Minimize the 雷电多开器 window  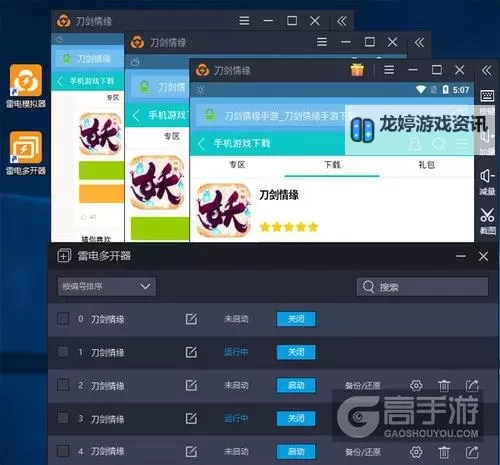point(461,256)
